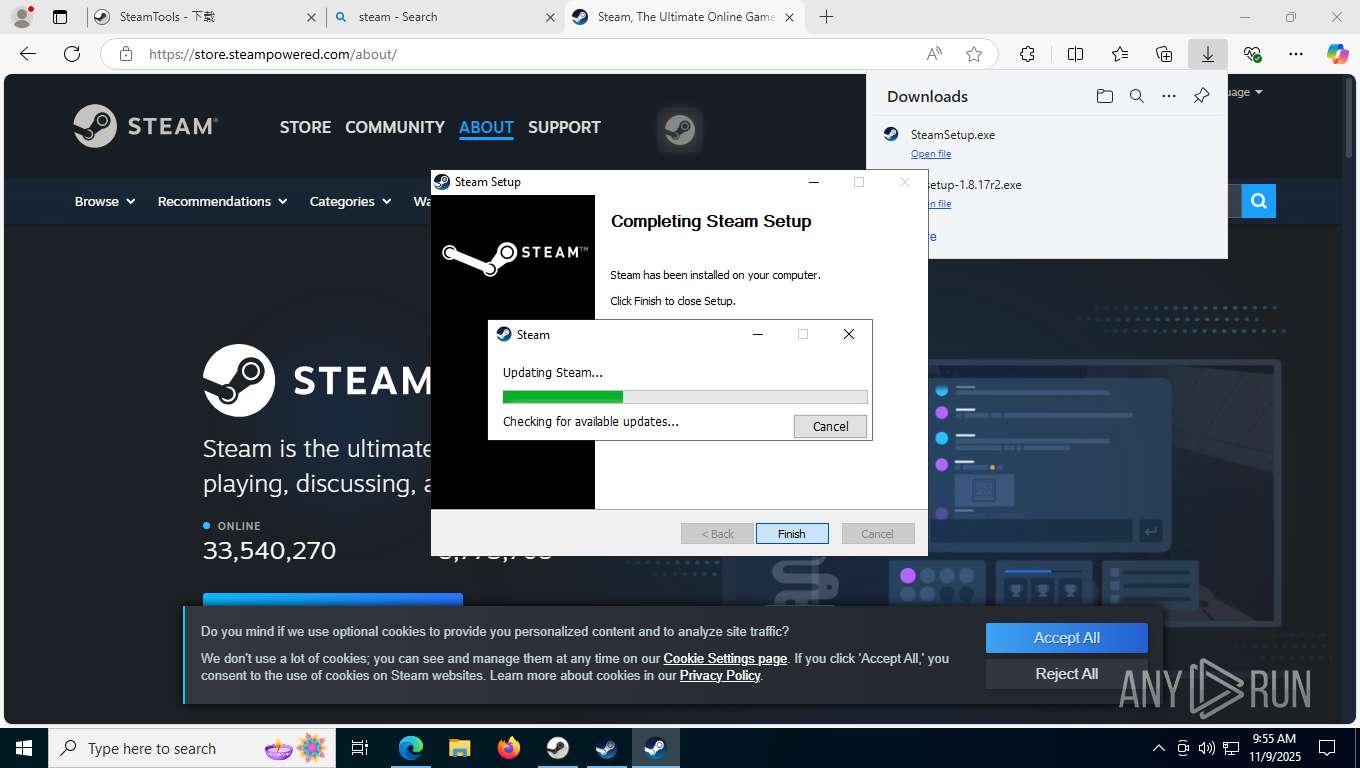Click the blue store search magnifier button
Image resolution: width=1360 pixels, height=768 pixels.
pyautogui.click(x=1258, y=201)
